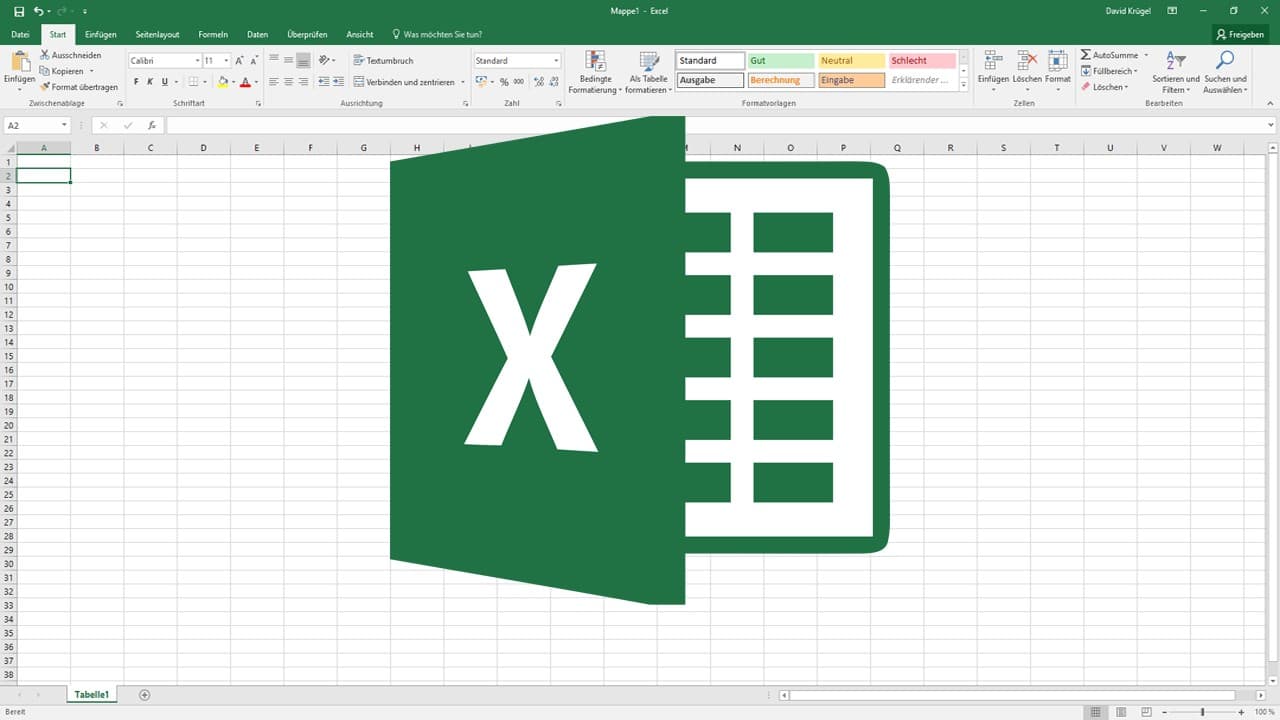Click Format icon in Zellen group
The image size is (1280, 720).
click(x=1058, y=61)
